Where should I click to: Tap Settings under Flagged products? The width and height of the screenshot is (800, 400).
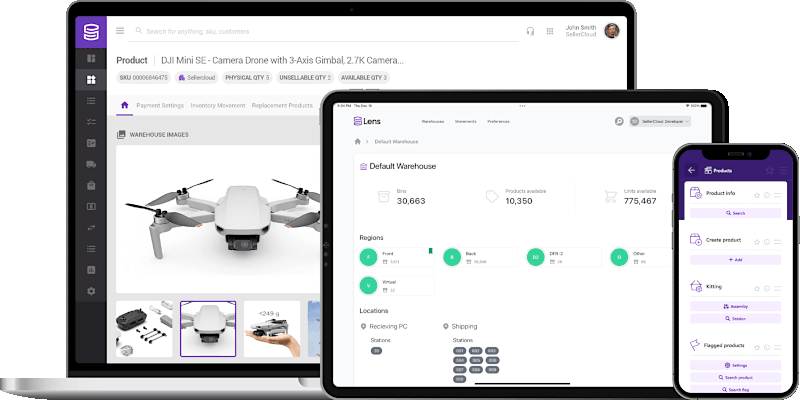coord(735,365)
